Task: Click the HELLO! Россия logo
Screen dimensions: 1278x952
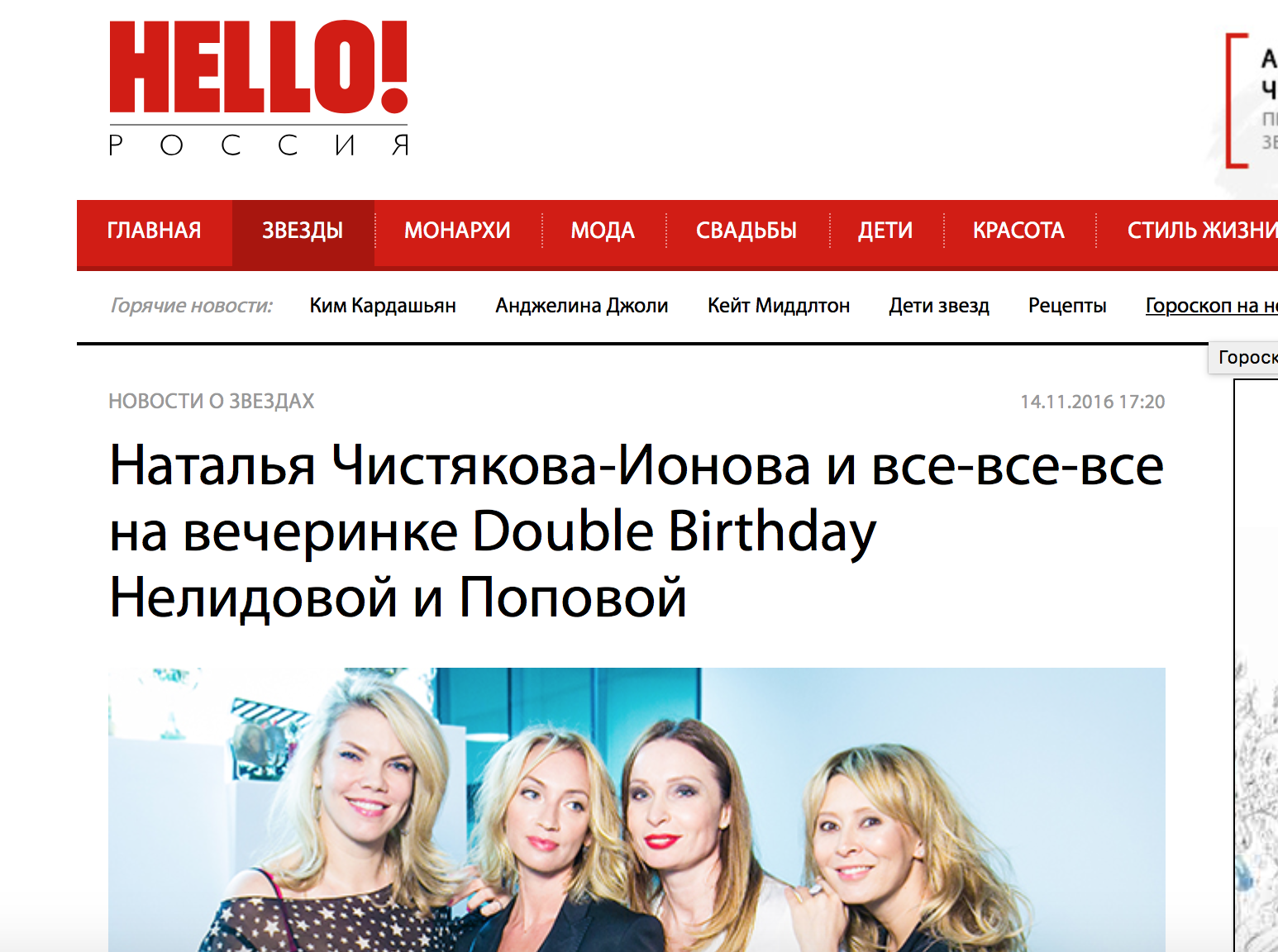Action: click(259, 88)
